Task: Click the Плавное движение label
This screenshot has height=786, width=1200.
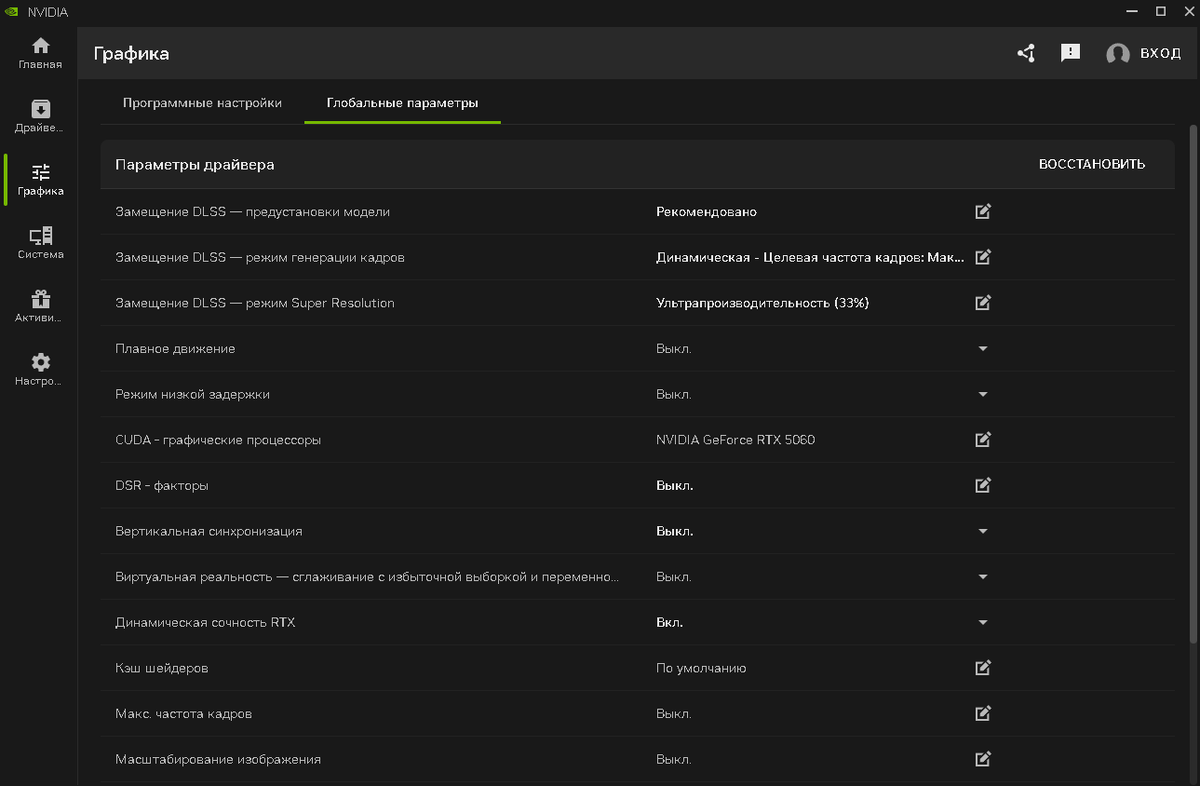Action: (x=175, y=348)
